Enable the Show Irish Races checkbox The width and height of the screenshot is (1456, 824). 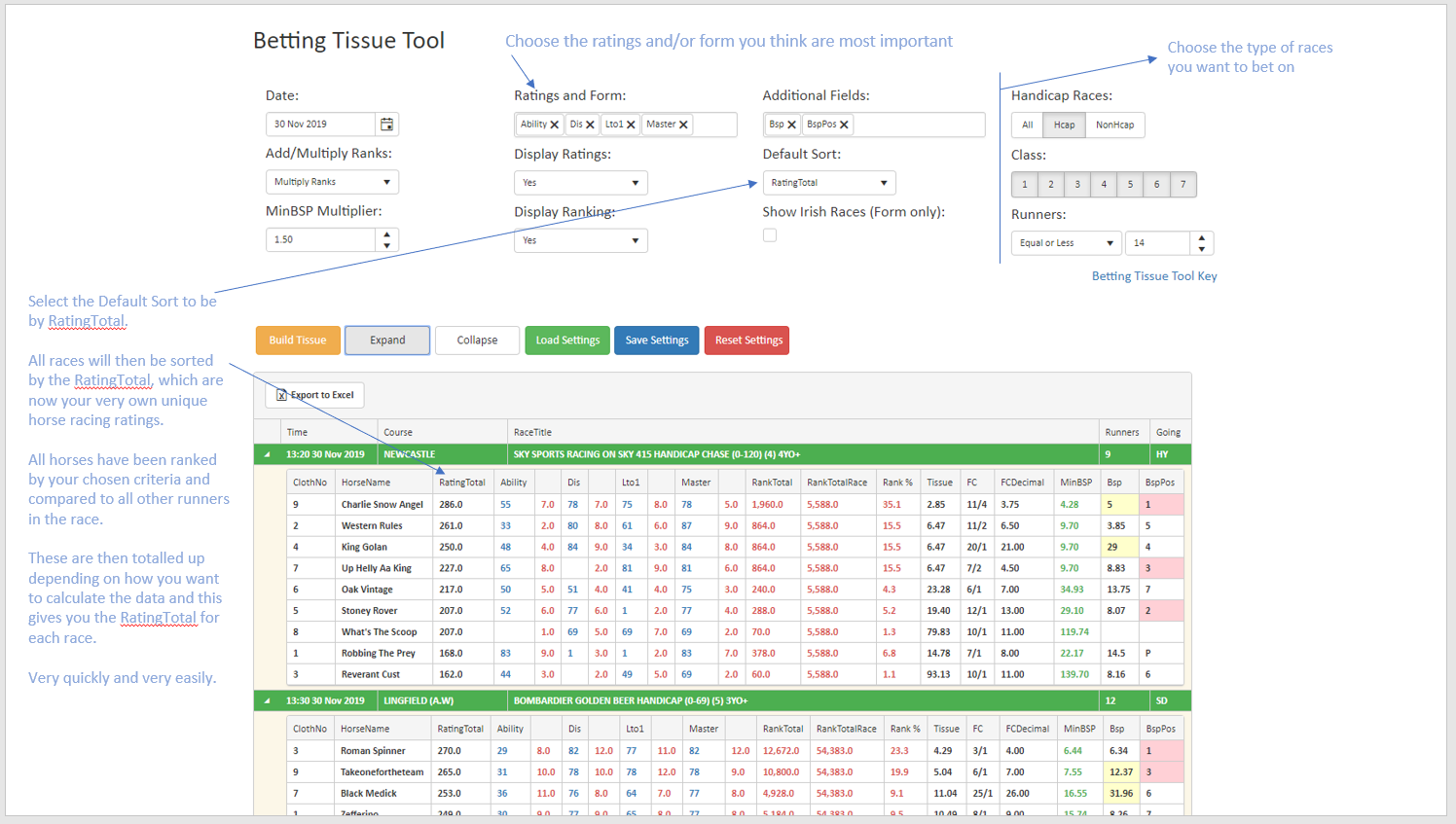(770, 234)
